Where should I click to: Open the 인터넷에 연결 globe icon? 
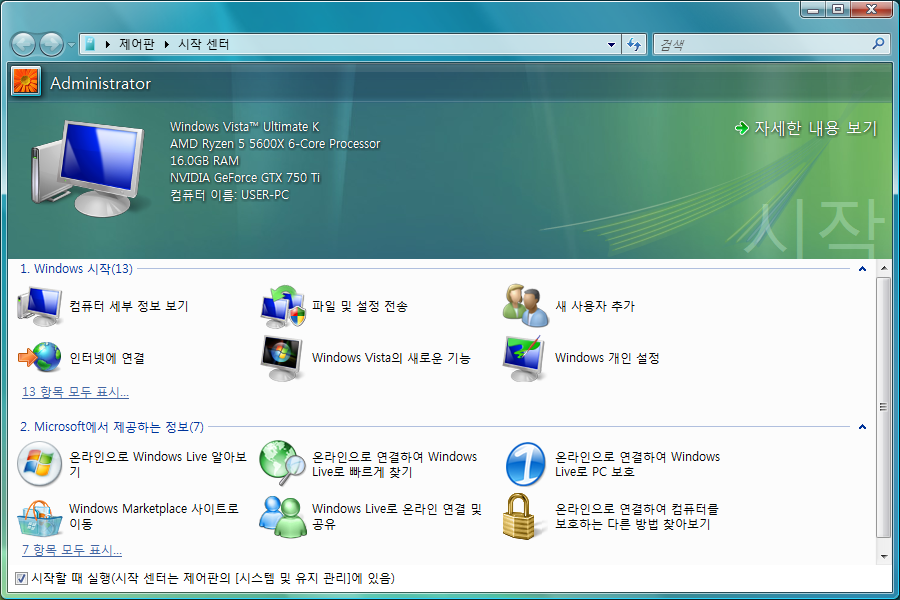coord(40,357)
